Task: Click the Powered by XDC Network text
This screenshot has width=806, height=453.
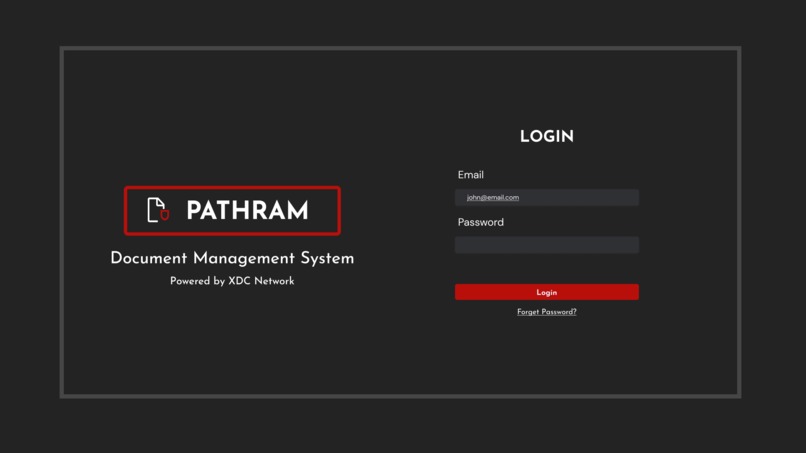Action: click(232, 281)
